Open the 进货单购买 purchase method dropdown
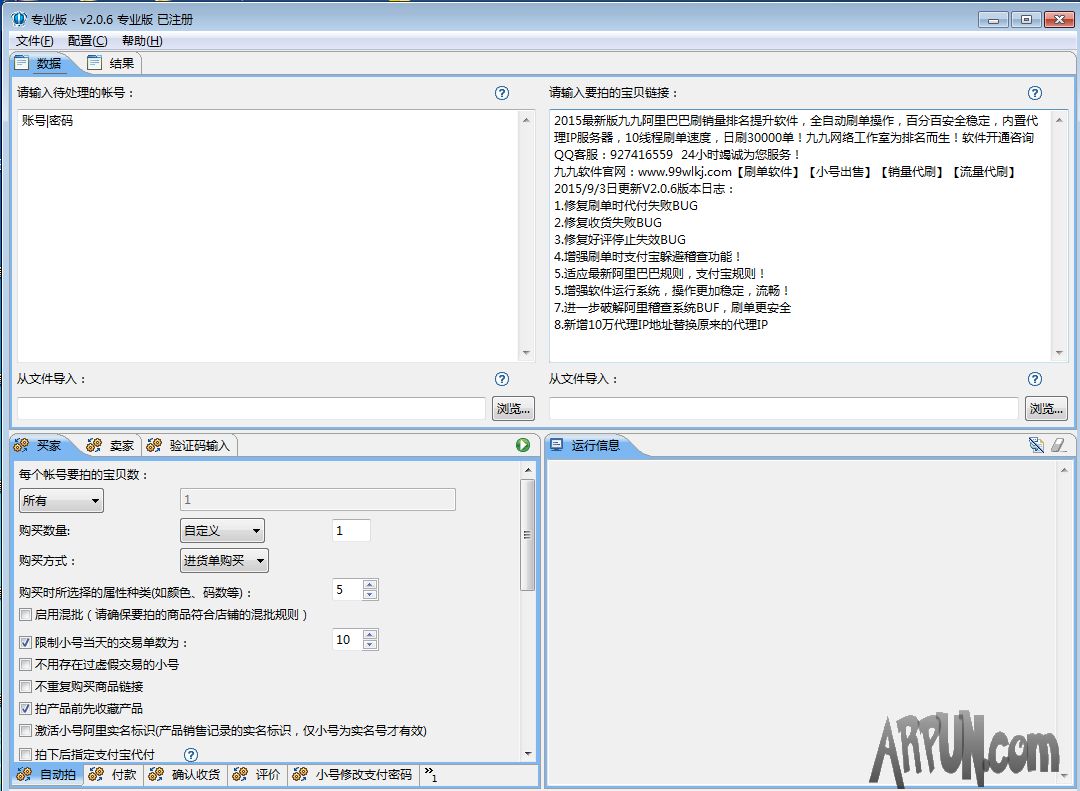Screen dimensions: 1080x791 point(225,561)
